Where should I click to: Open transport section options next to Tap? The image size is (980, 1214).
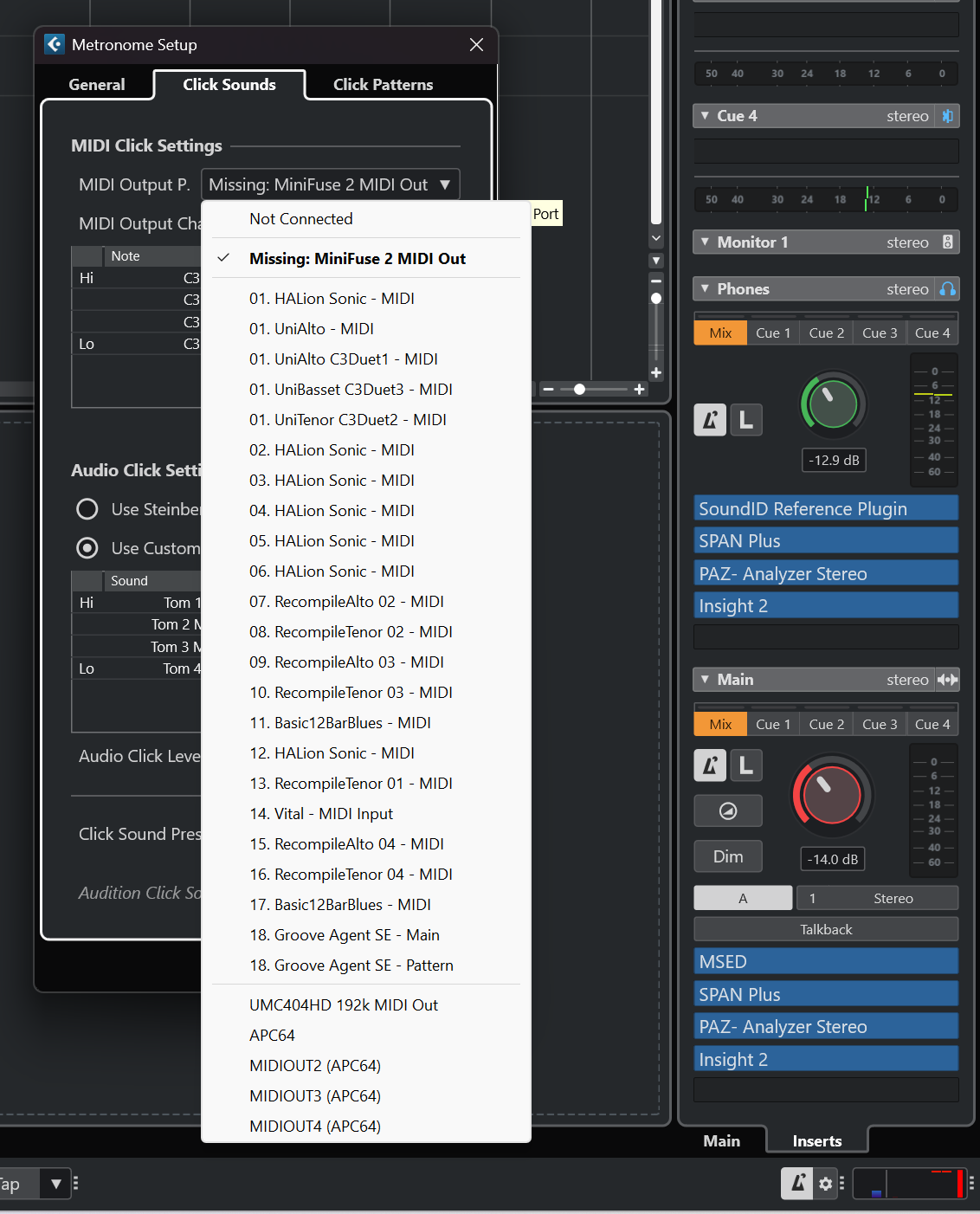(76, 1183)
